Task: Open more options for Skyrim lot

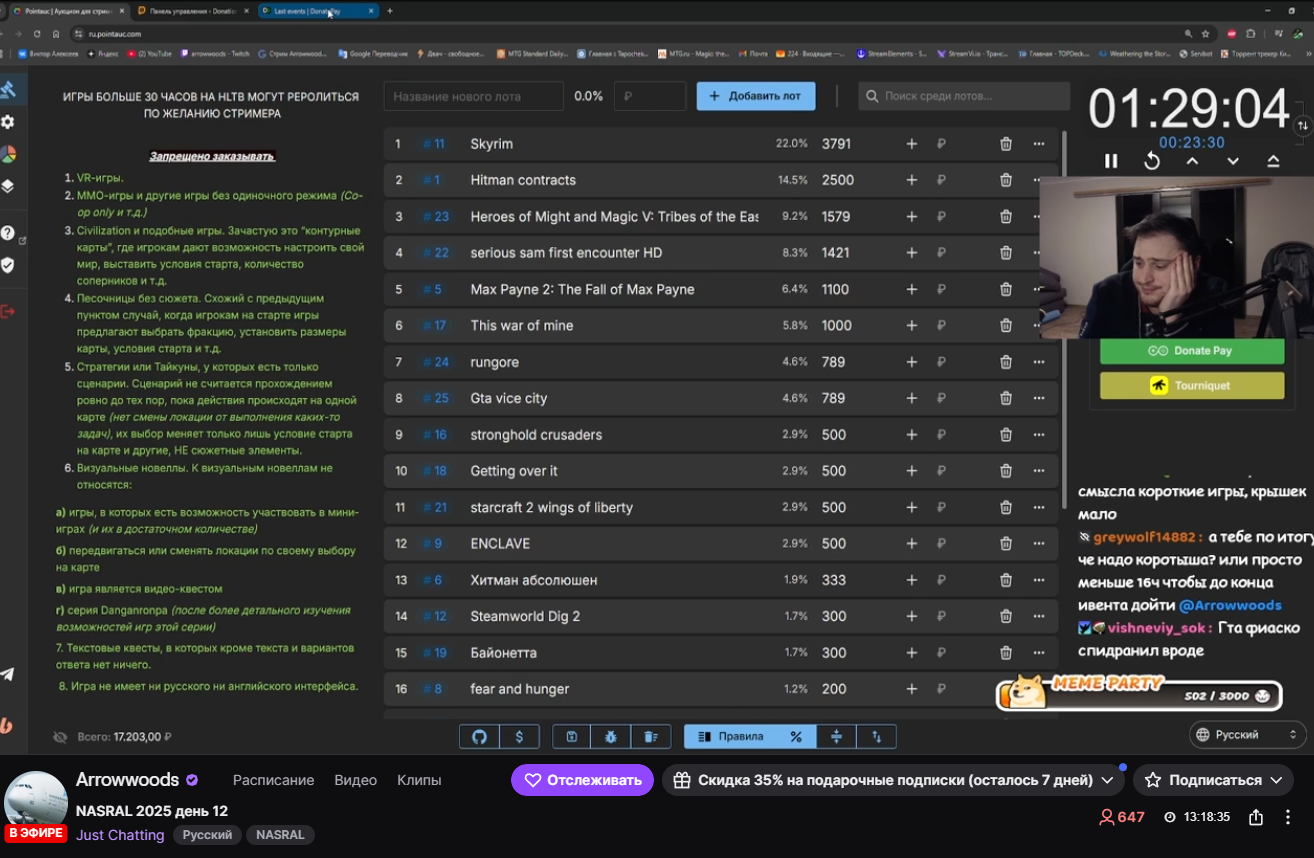Action: [1039, 144]
